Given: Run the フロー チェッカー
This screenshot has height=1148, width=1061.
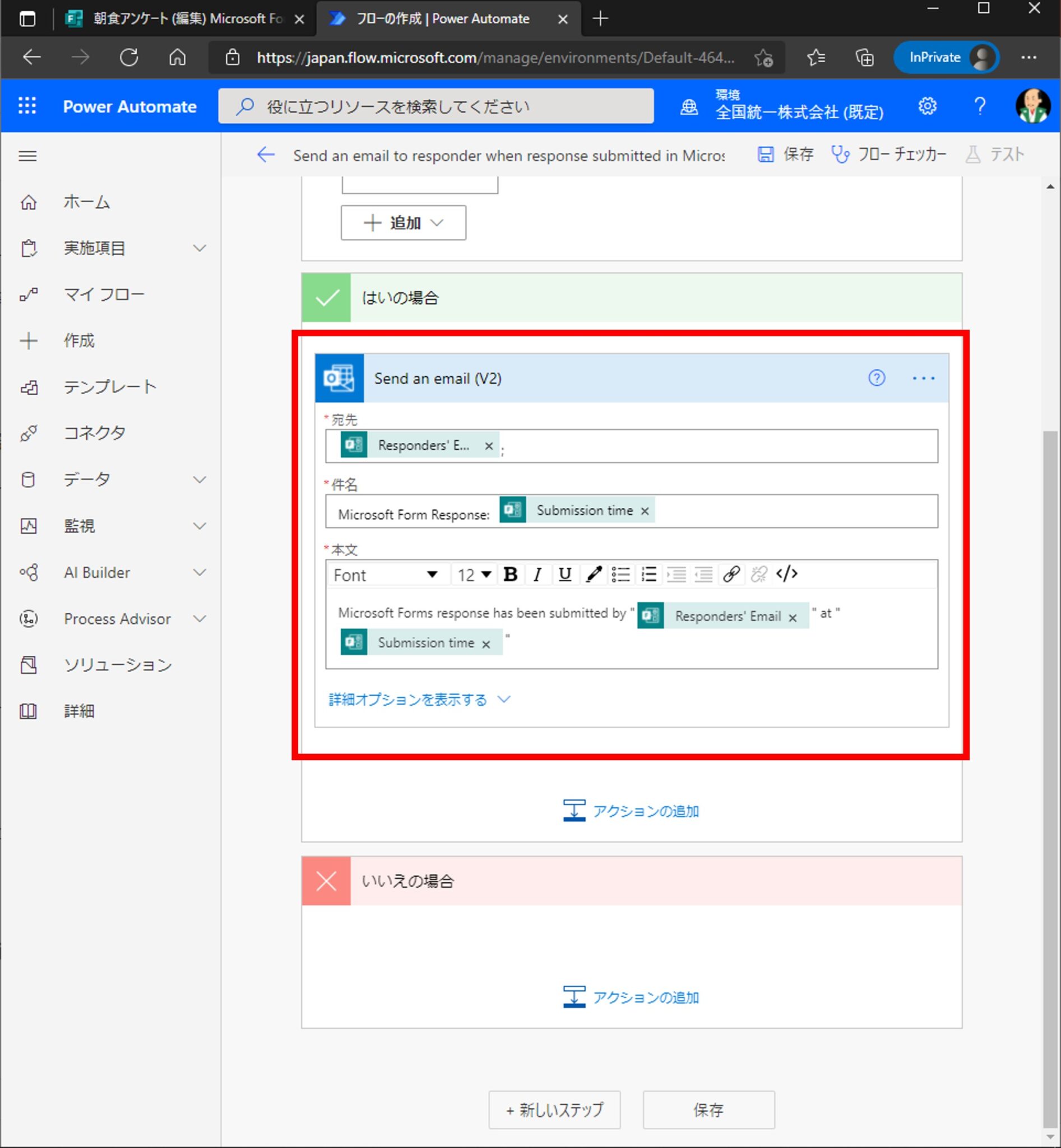Looking at the screenshot, I should click(x=889, y=155).
